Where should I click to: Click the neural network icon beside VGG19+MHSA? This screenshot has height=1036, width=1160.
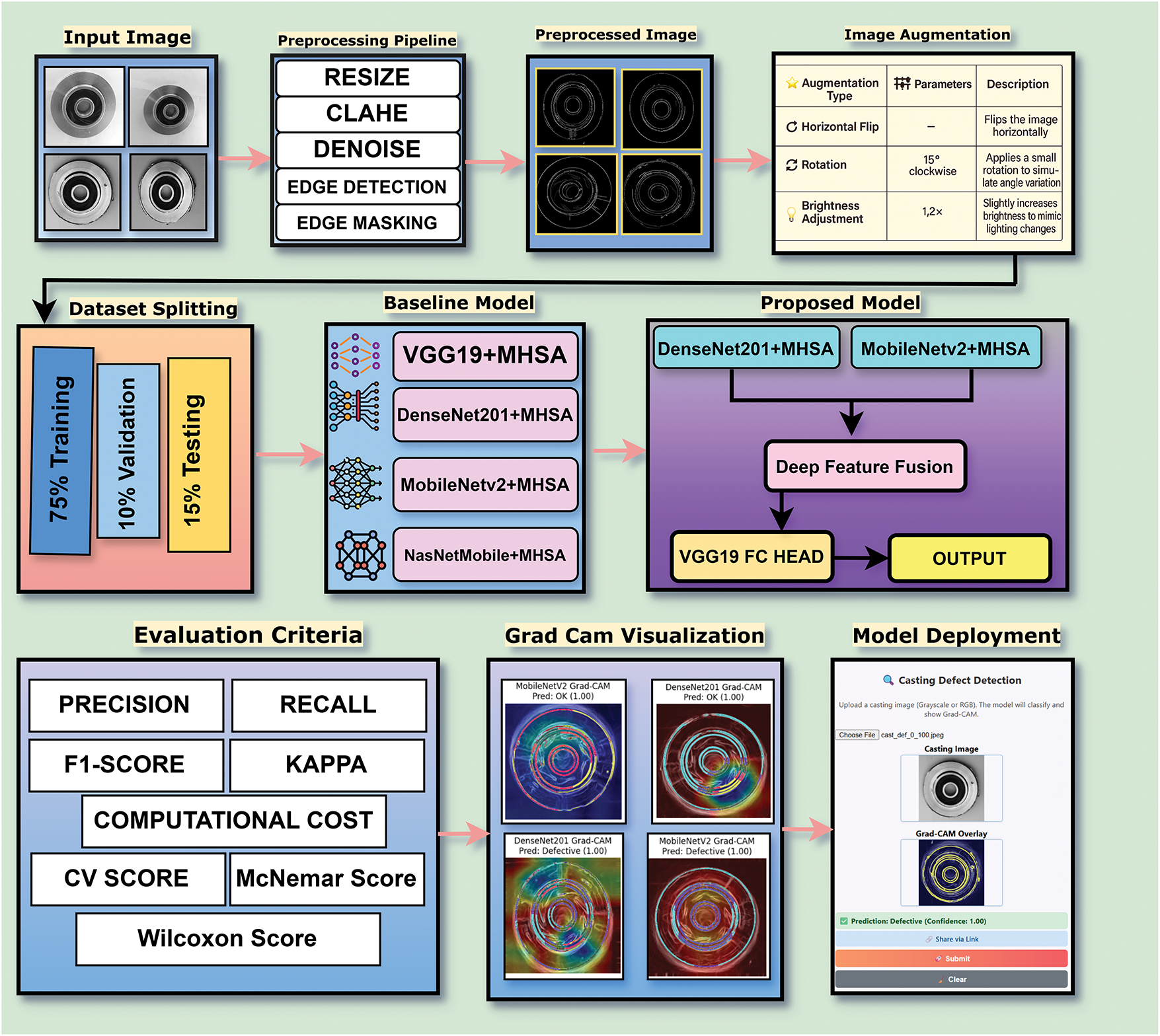coord(356,355)
